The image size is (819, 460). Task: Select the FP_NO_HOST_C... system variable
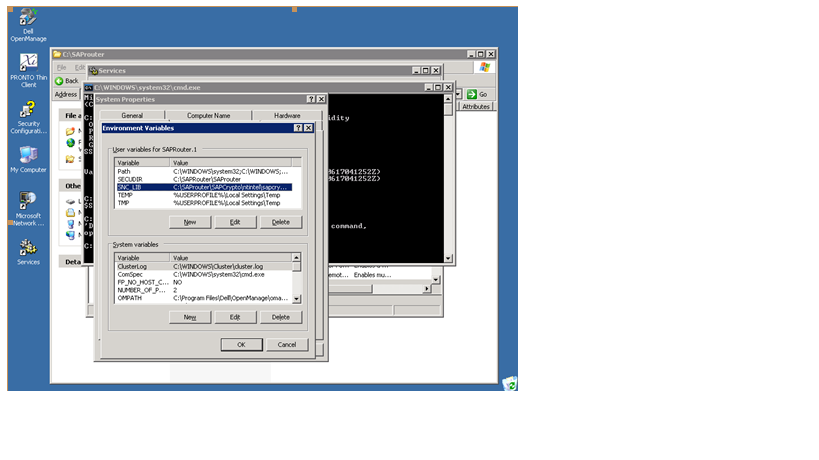204,282
